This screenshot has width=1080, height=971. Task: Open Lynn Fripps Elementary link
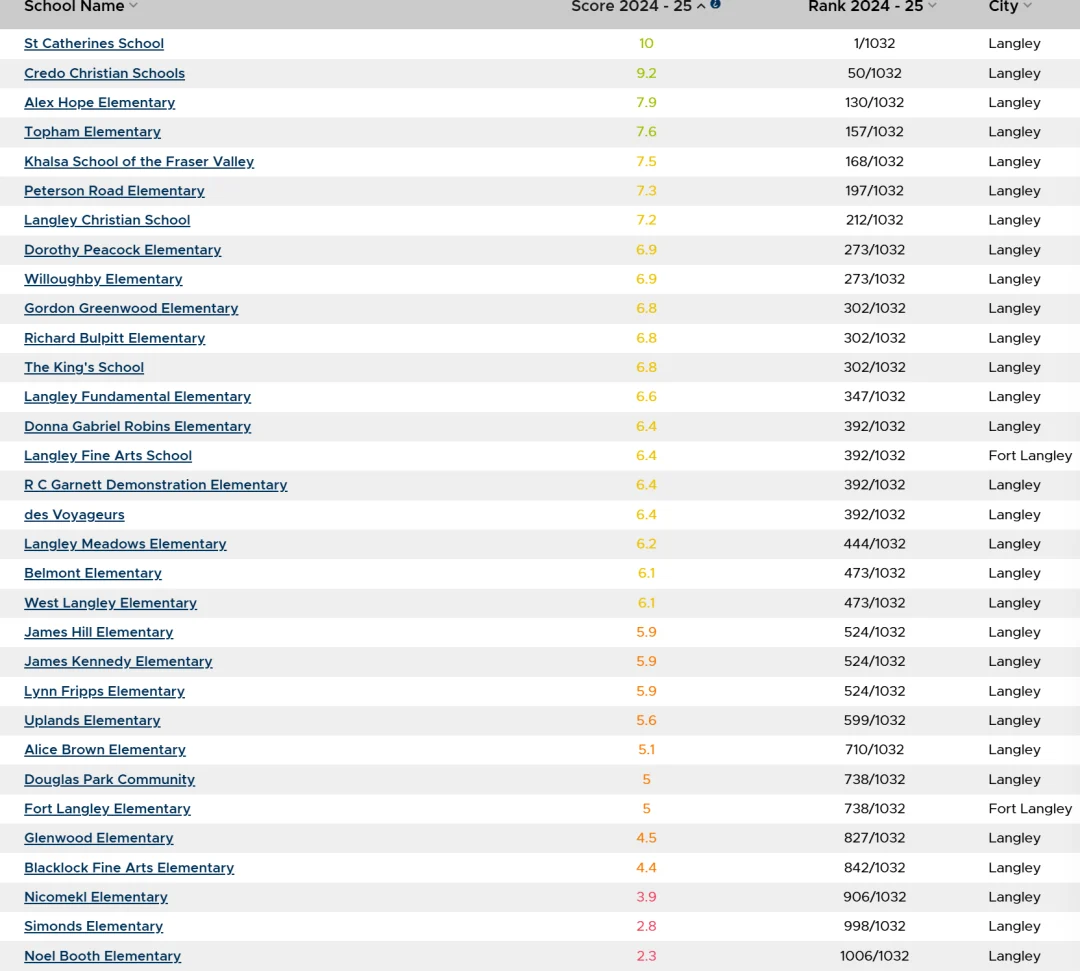click(105, 691)
